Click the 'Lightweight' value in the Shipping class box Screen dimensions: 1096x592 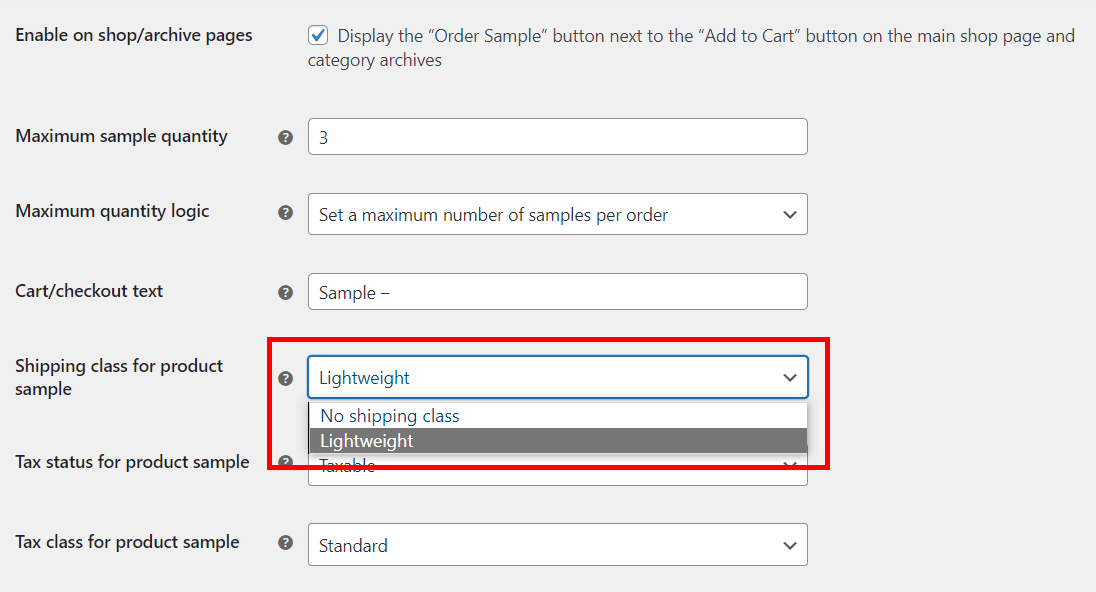(x=362, y=377)
